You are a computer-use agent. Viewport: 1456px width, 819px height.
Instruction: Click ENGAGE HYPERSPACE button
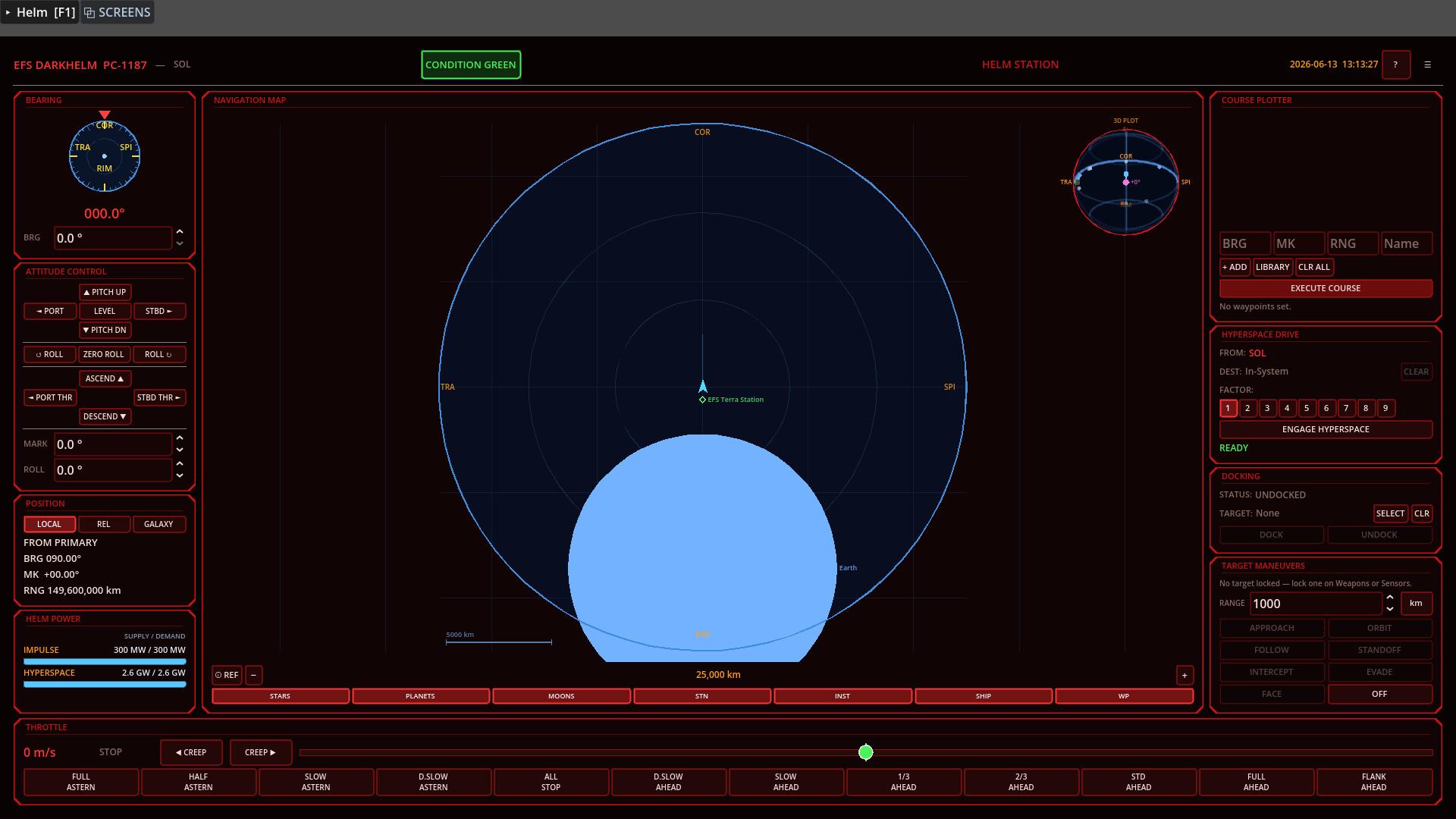tap(1326, 429)
